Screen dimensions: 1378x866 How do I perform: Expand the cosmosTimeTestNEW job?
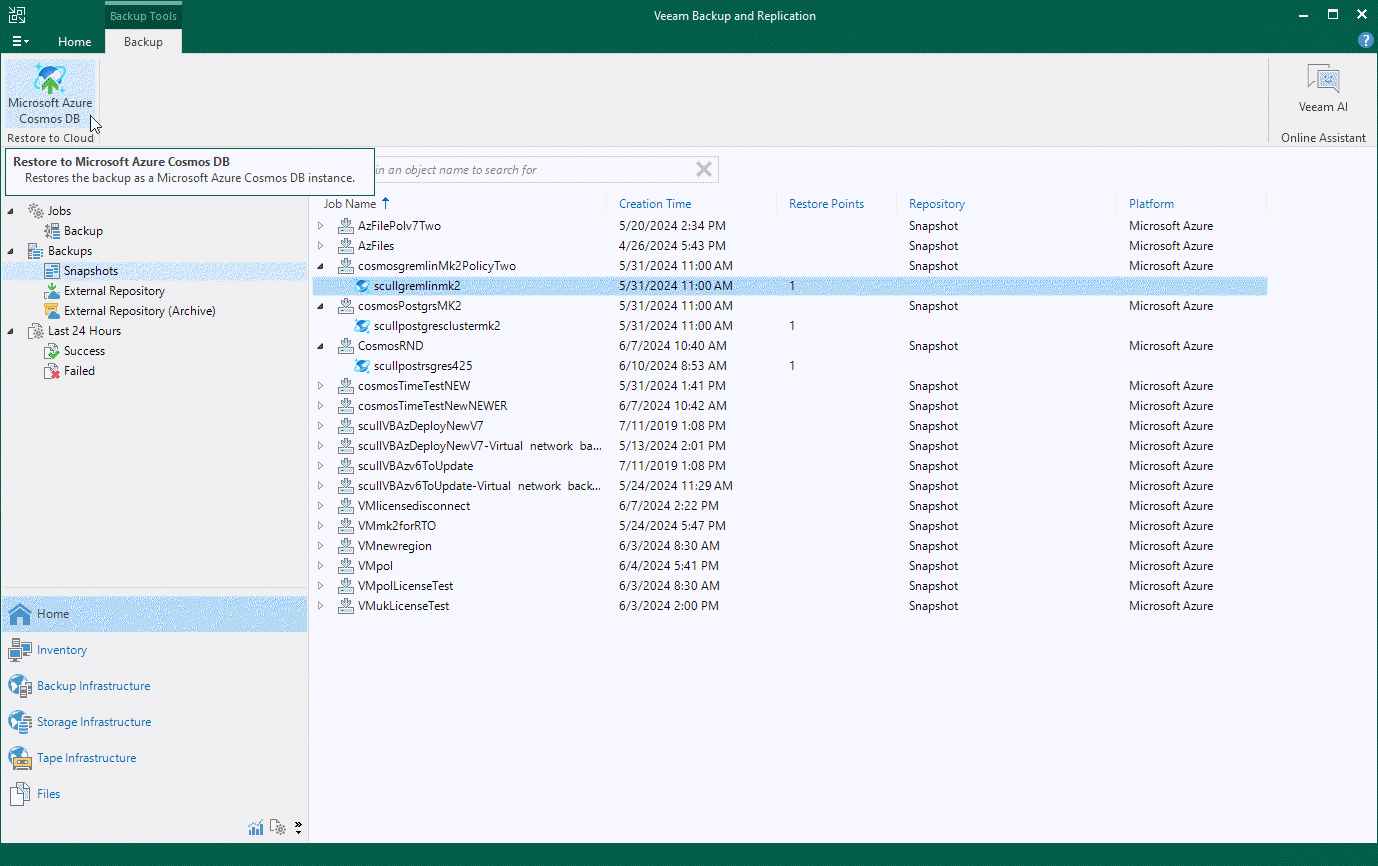click(321, 386)
